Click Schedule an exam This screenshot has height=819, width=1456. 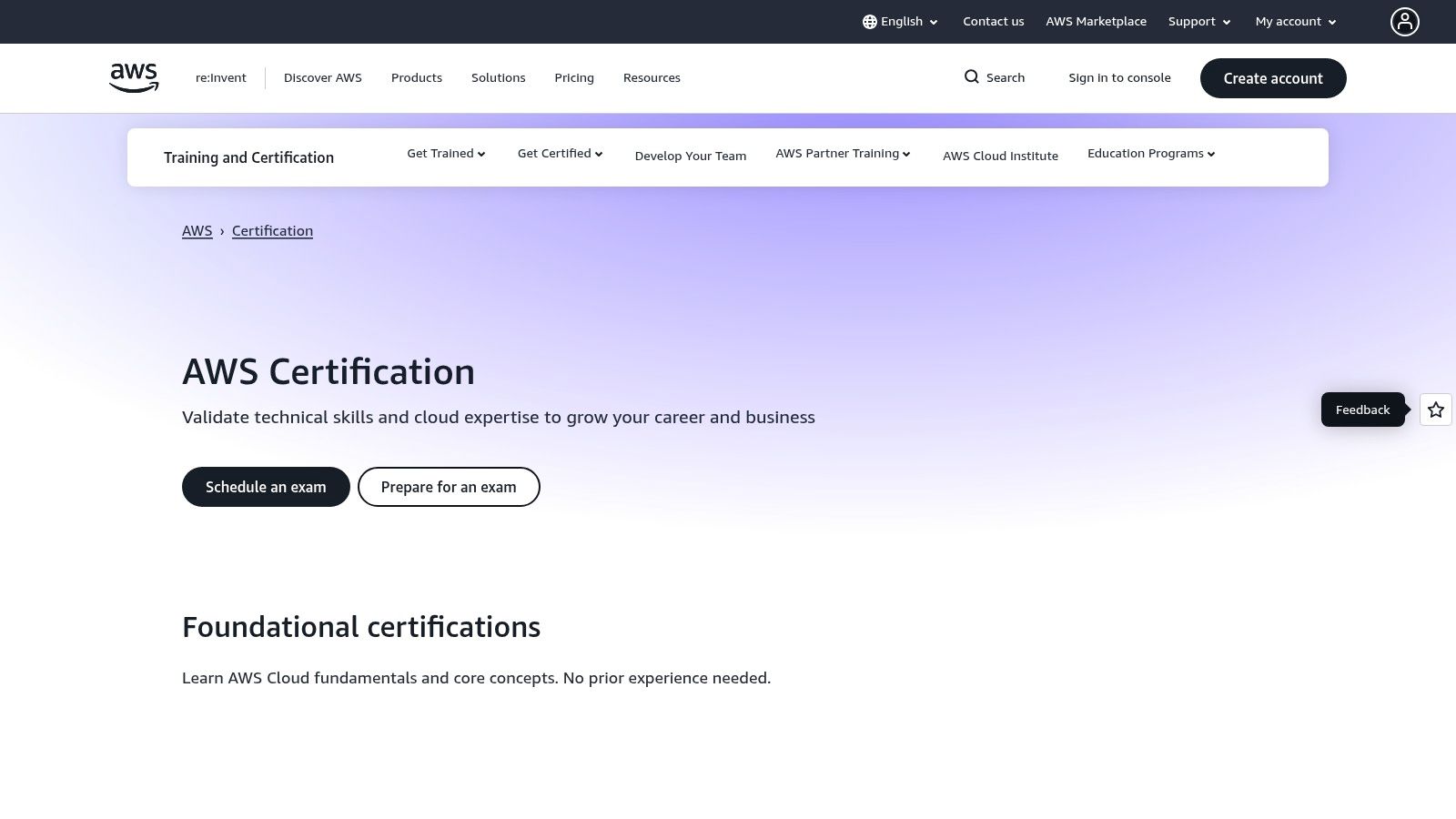(x=266, y=487)
